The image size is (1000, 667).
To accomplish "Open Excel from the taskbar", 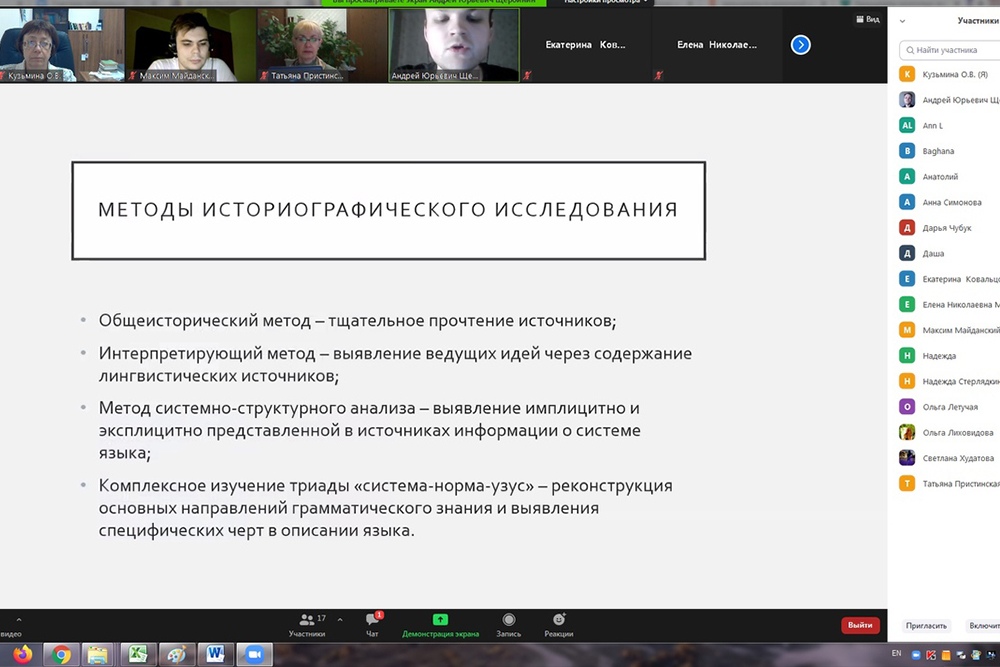I will click(137, 655).
